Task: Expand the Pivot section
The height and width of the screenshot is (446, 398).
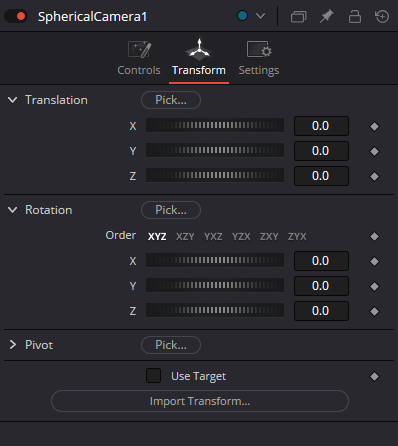Action: click(13, 345)
